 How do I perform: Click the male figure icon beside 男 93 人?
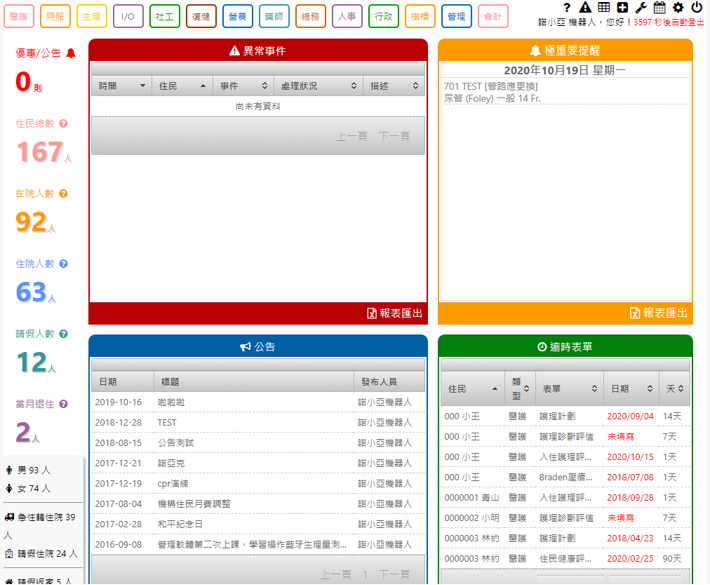(x=9, y=470)
